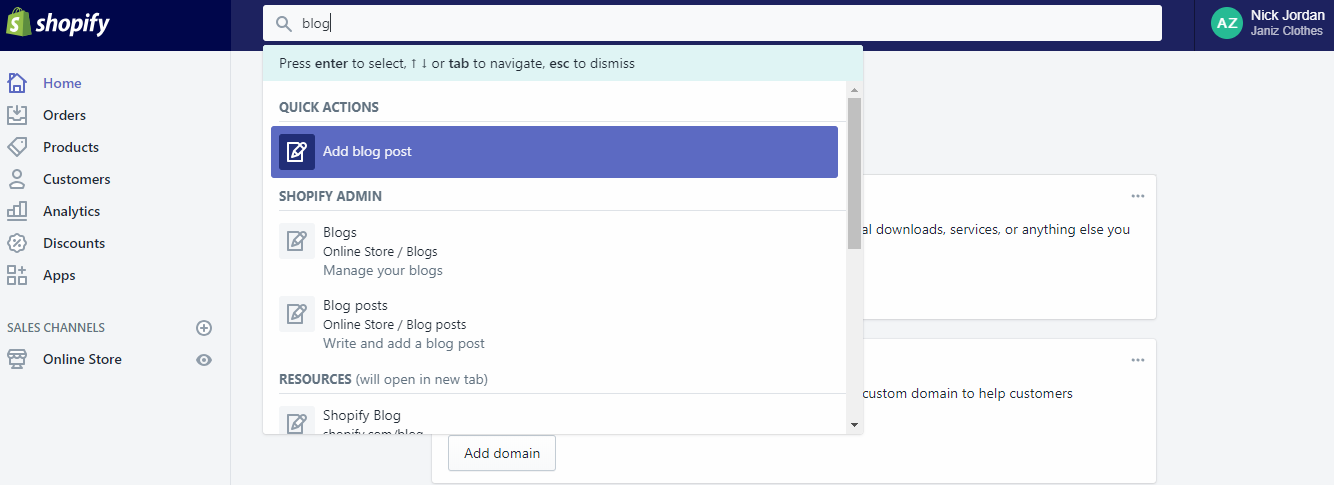
Task: Add a sales channel with plus icon
Action: tap(204, 328)
